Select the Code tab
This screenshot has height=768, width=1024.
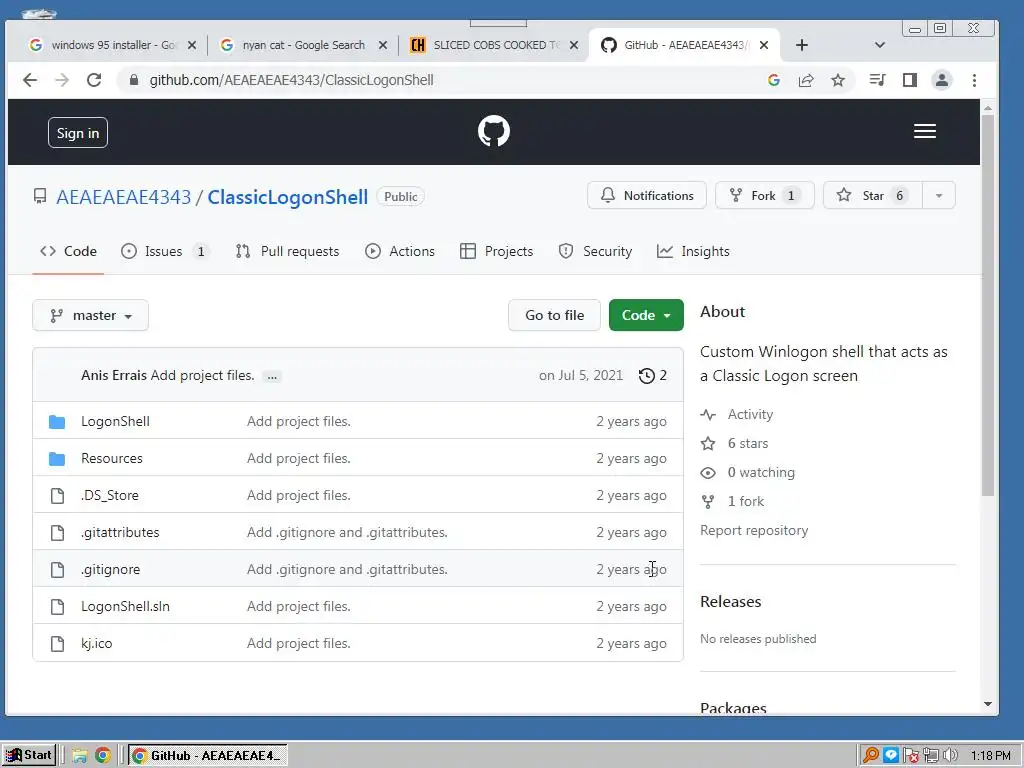[68, 251]
